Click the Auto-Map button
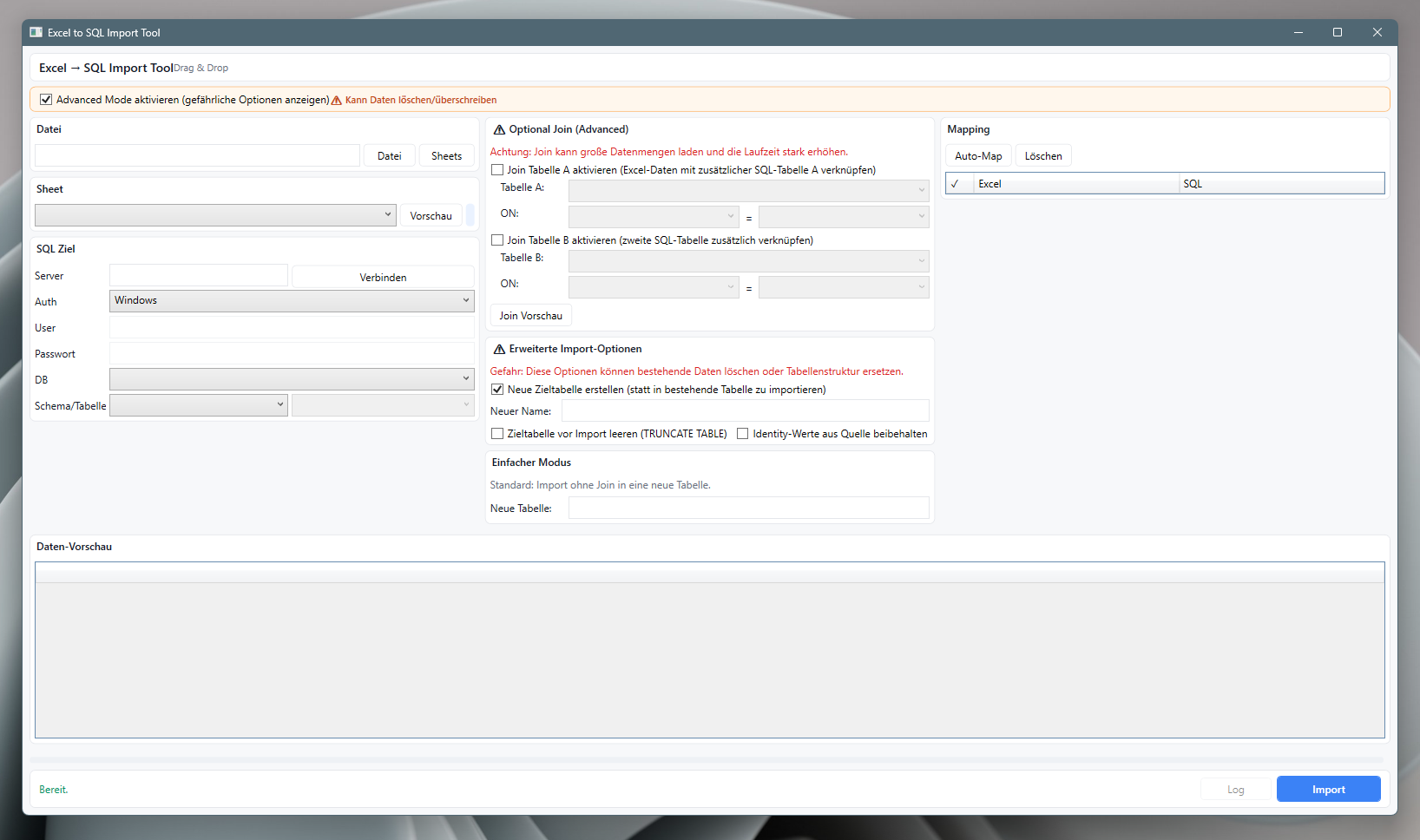The width and height of the screenshot is (1420, 840). (978, 154)
